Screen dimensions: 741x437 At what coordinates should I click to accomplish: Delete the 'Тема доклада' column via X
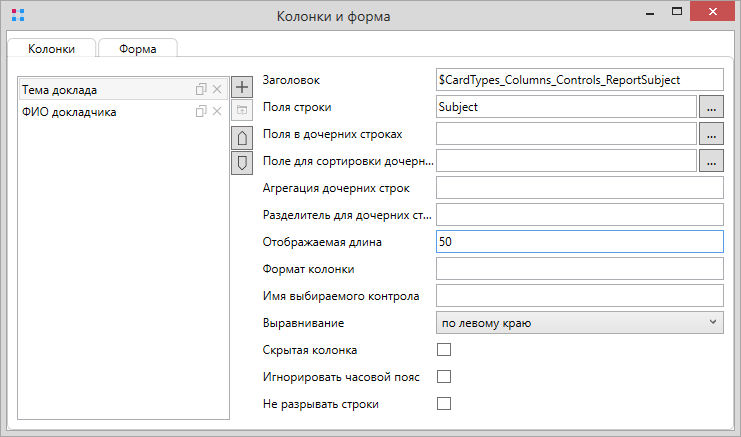pos(217,89)
